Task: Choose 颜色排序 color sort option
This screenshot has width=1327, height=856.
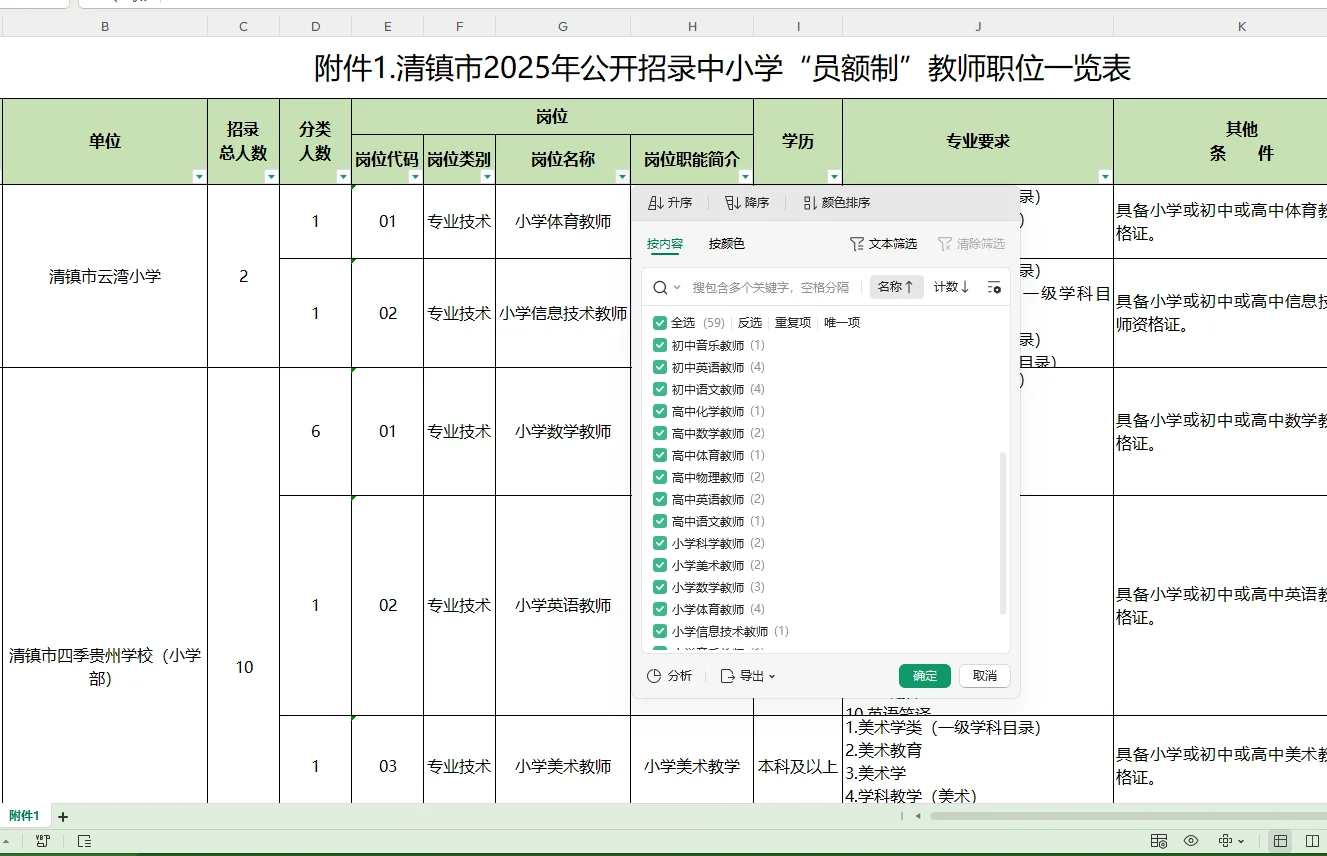Action: (x=836, y=203)
